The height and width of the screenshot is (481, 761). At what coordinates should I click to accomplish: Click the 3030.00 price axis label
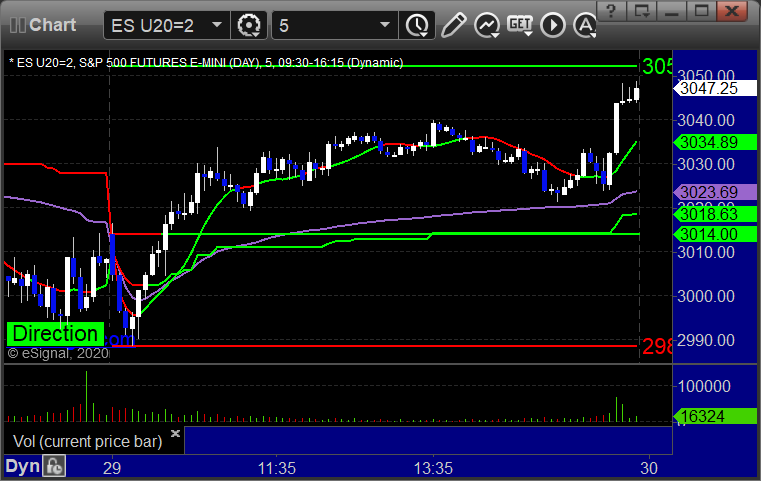tap(706, 165)
